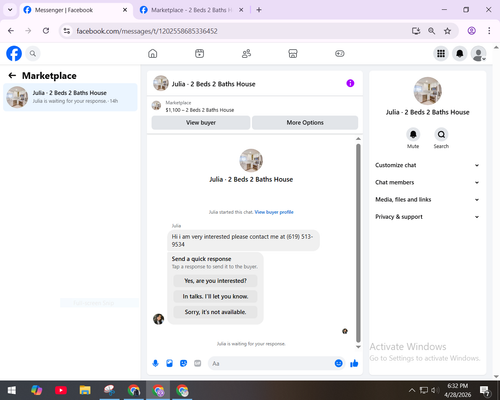This screenshot has width=500, height=400.
Task: Go to the Home feed icon
Action: 153,53
